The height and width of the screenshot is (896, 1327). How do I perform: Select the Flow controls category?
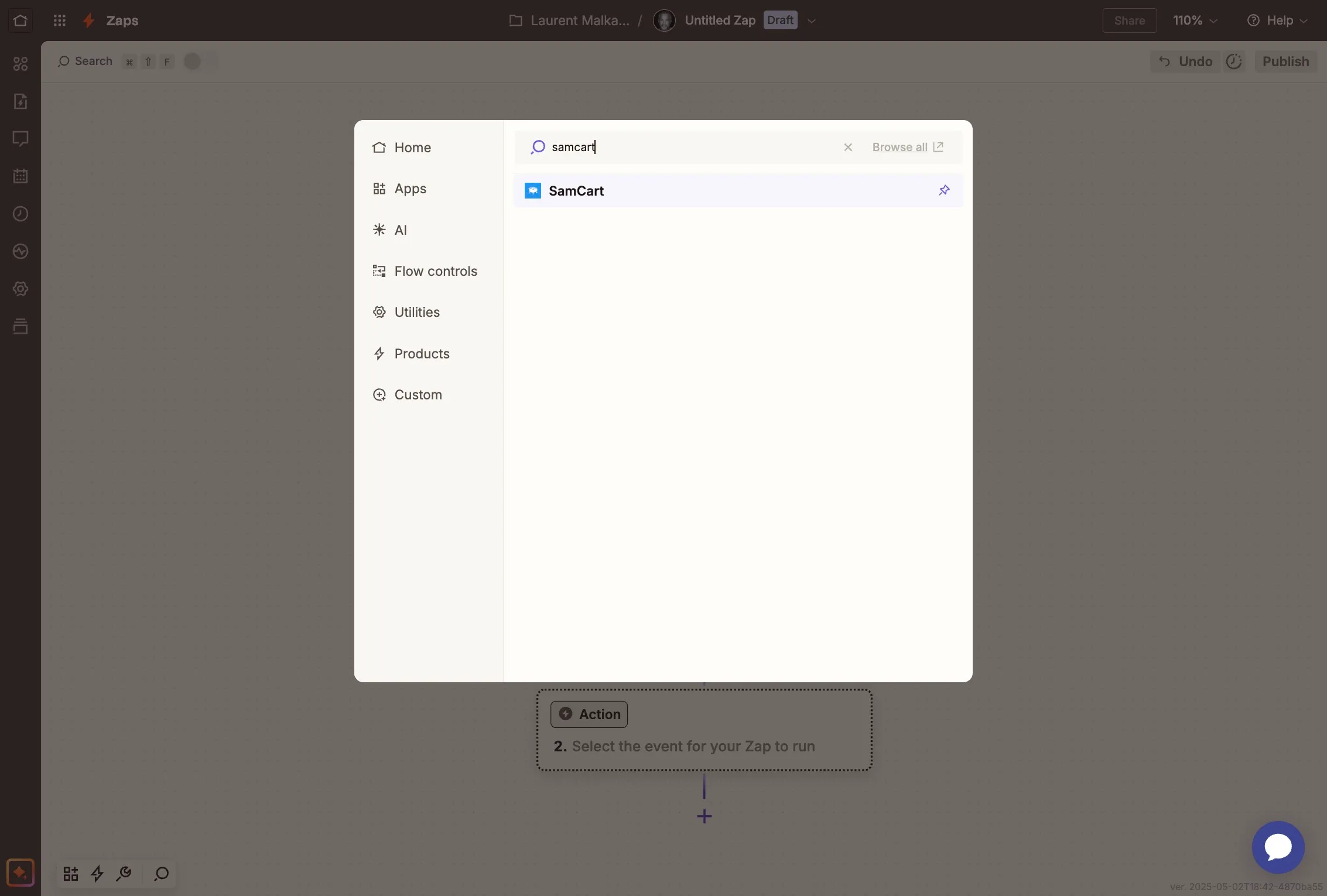click(x=429, y=271)
